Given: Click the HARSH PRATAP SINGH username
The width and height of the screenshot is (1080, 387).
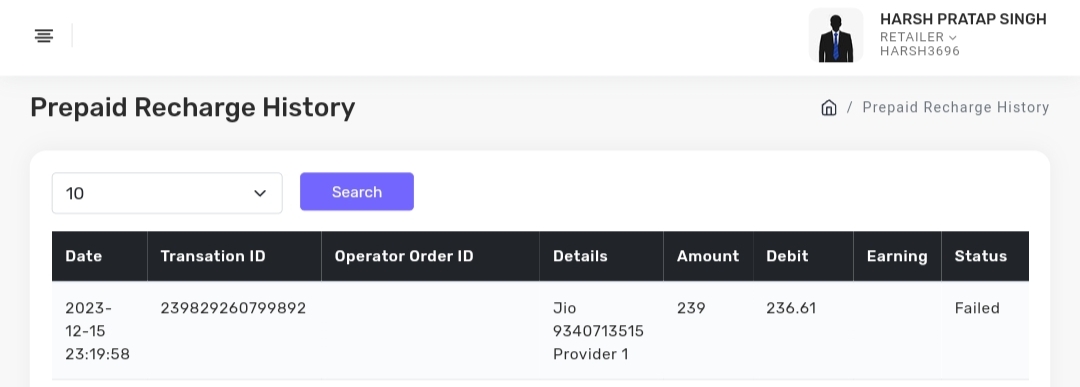Looking at the screenshot, I should [963, 19].
